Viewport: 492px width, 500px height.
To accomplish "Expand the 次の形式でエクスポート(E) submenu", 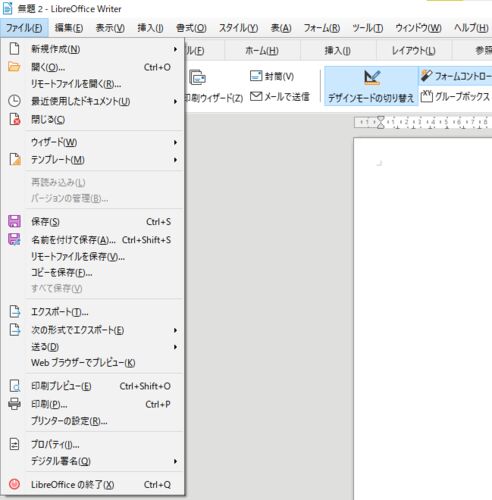I will coord(175,330).
